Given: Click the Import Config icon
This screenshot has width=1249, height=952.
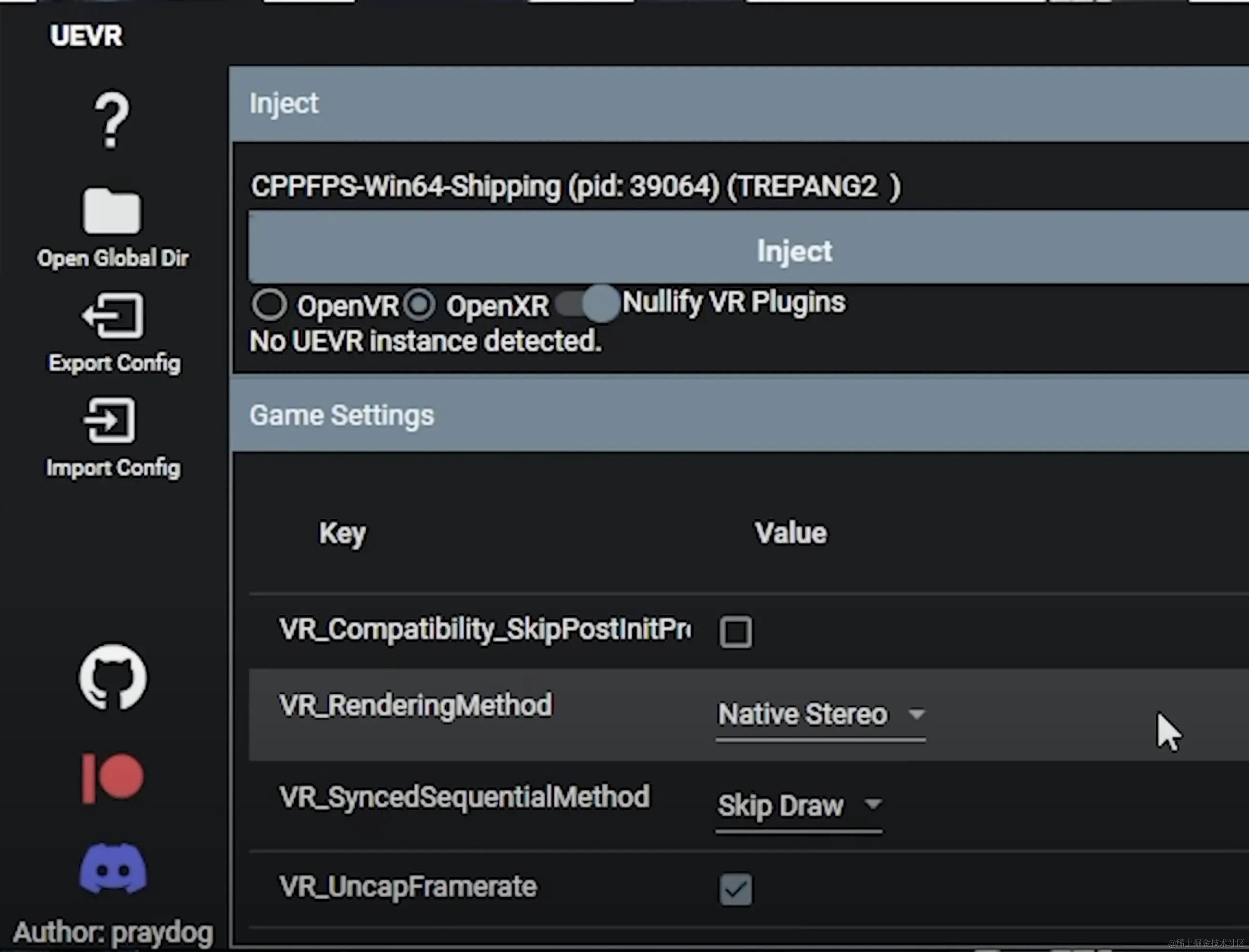Looking at the screenshot, I should [111, 420].
